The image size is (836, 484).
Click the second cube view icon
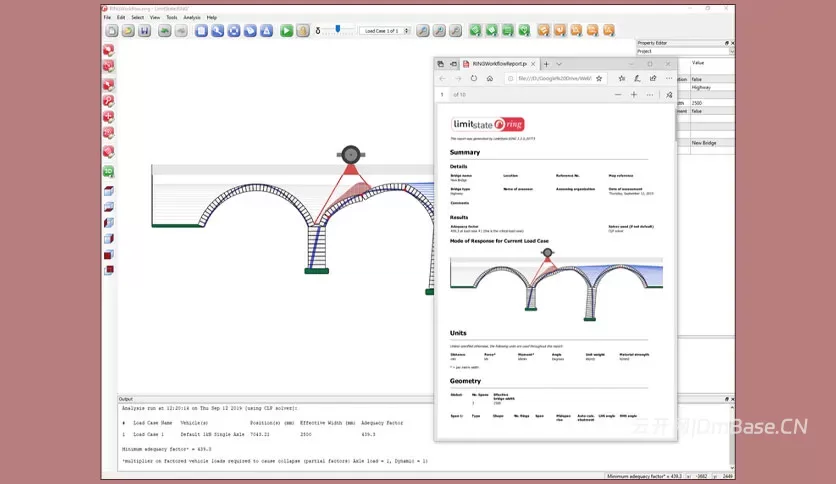click(109, 207)
